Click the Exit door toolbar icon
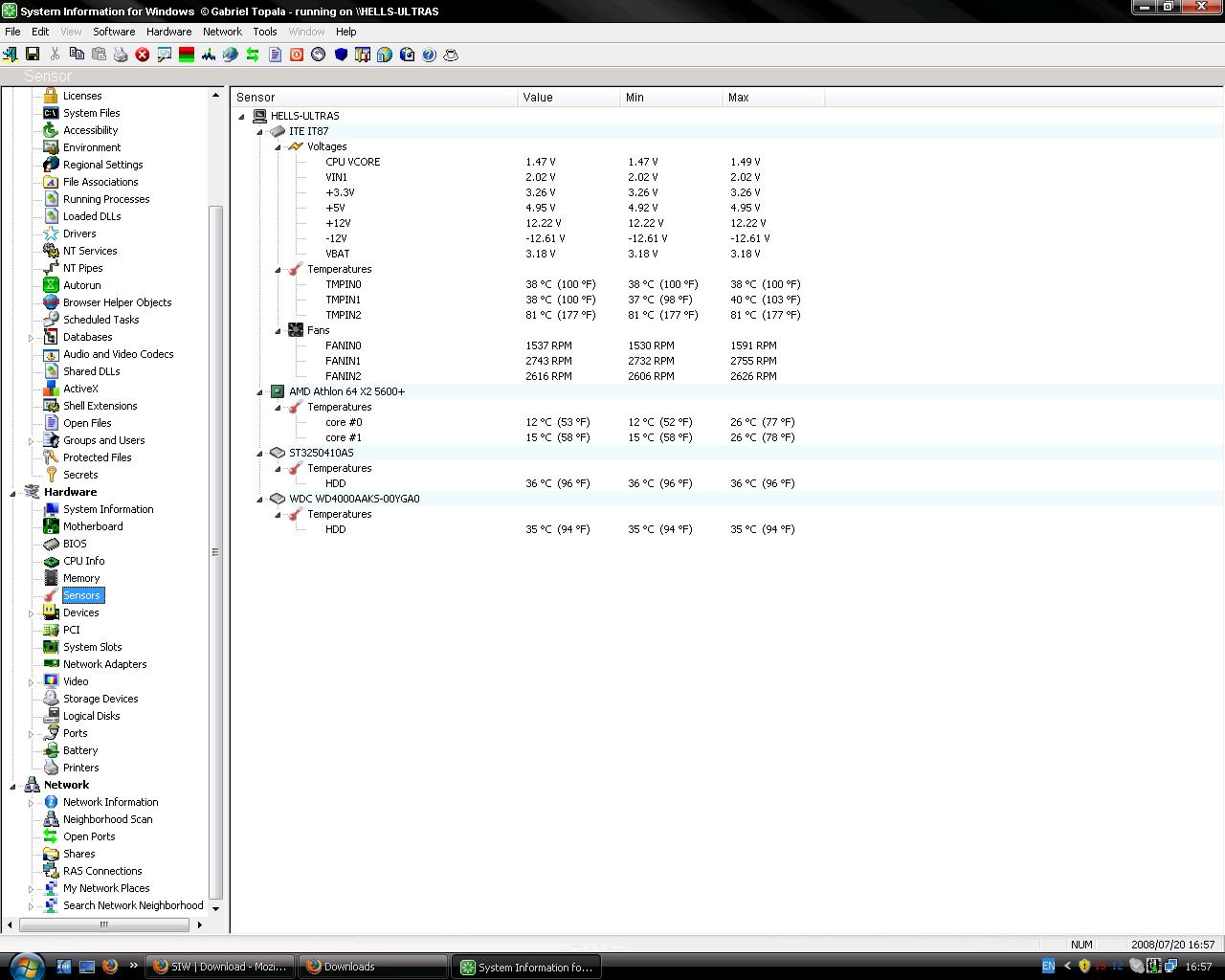 point(10,55)
